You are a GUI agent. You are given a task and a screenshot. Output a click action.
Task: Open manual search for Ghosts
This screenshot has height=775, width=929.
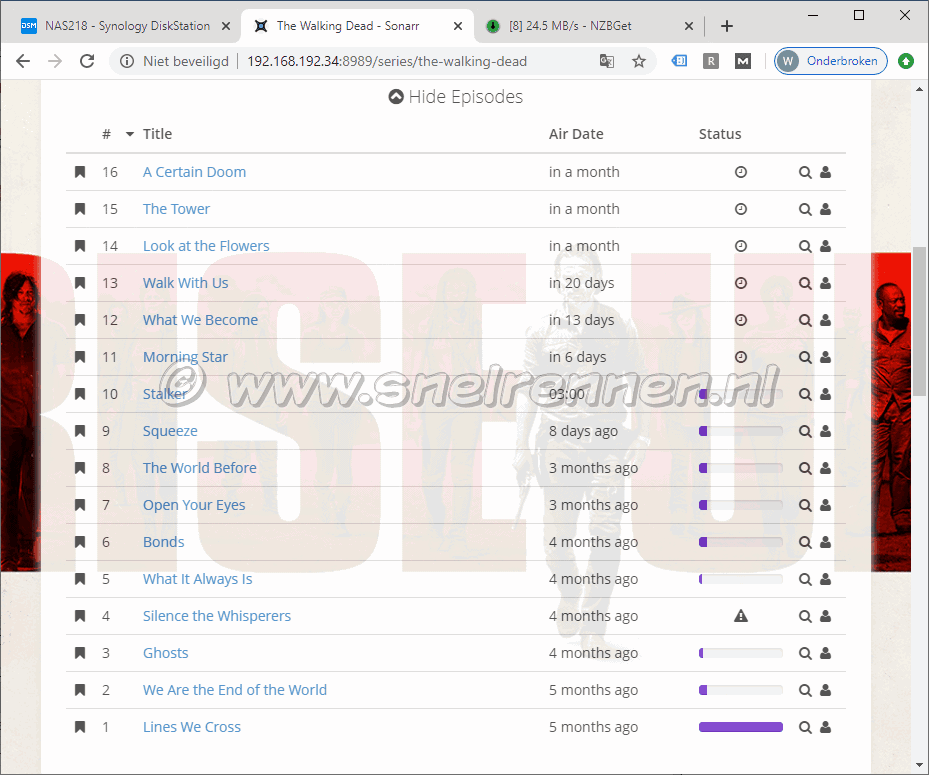tap(825, 653)
